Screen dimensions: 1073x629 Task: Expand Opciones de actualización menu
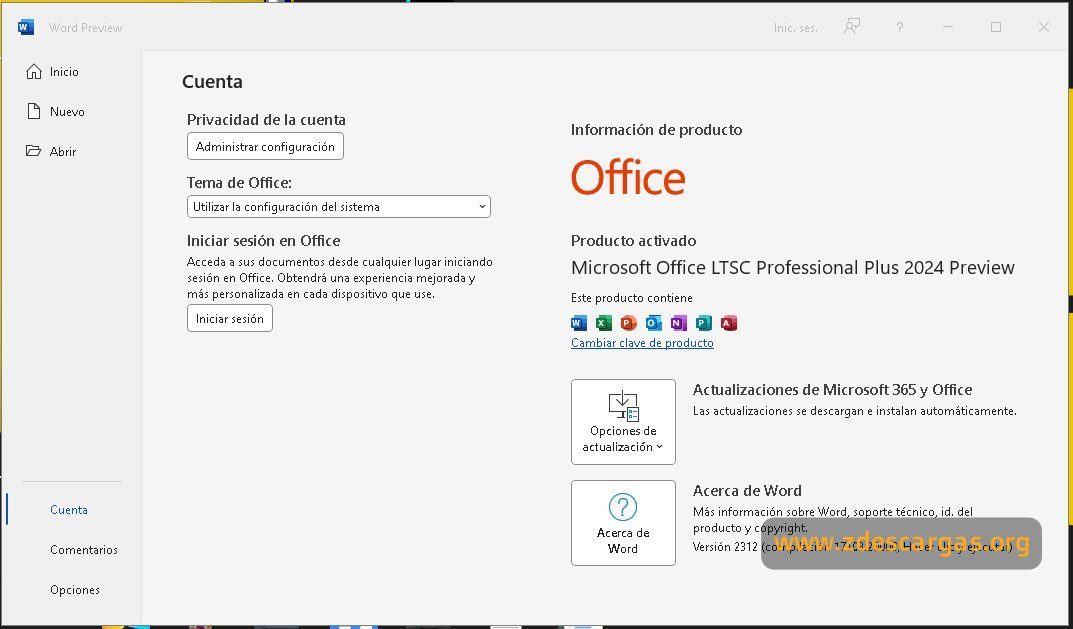623,422
